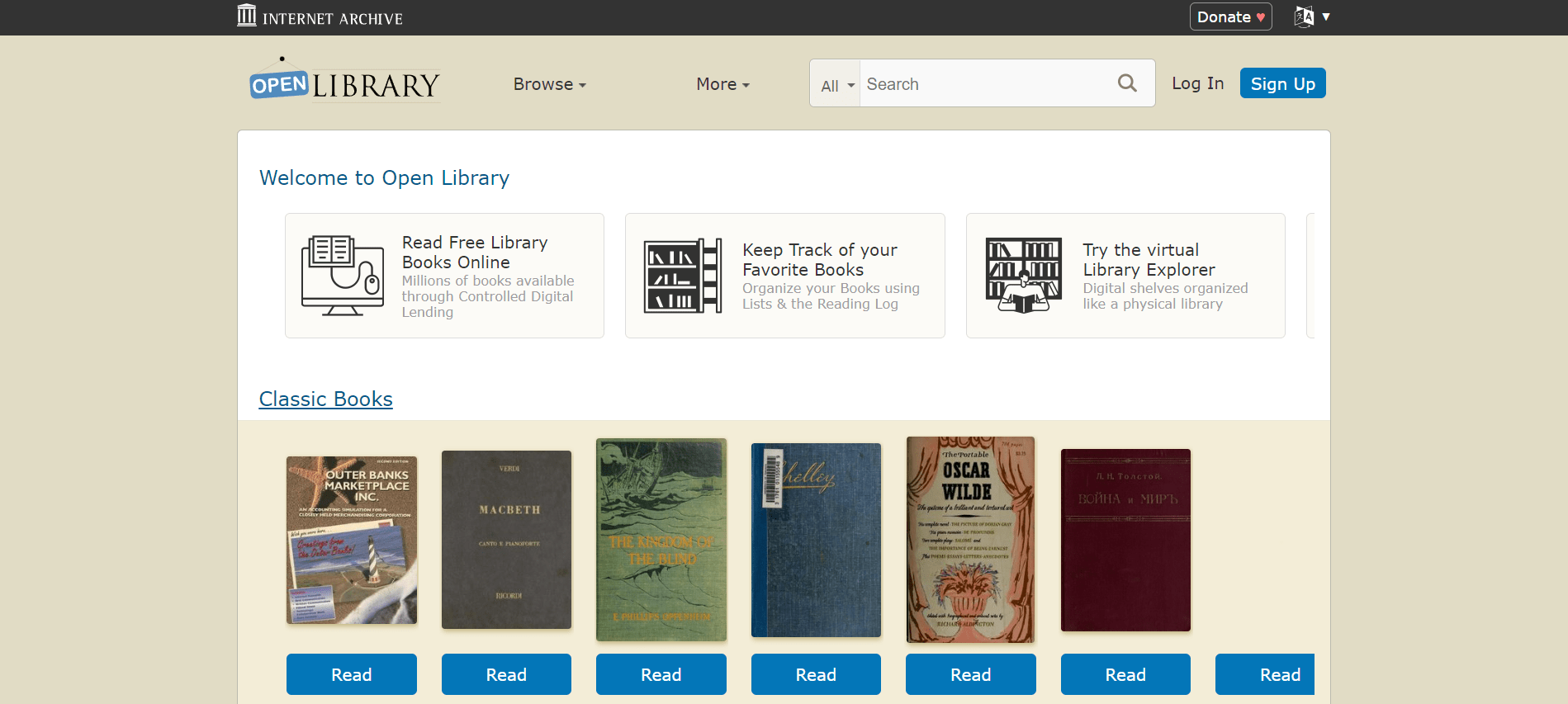Image resolution: width=1568 pixels, height=704 pixels.
Task: Click the Internet Archive text link
Action: tap(333, 18)
